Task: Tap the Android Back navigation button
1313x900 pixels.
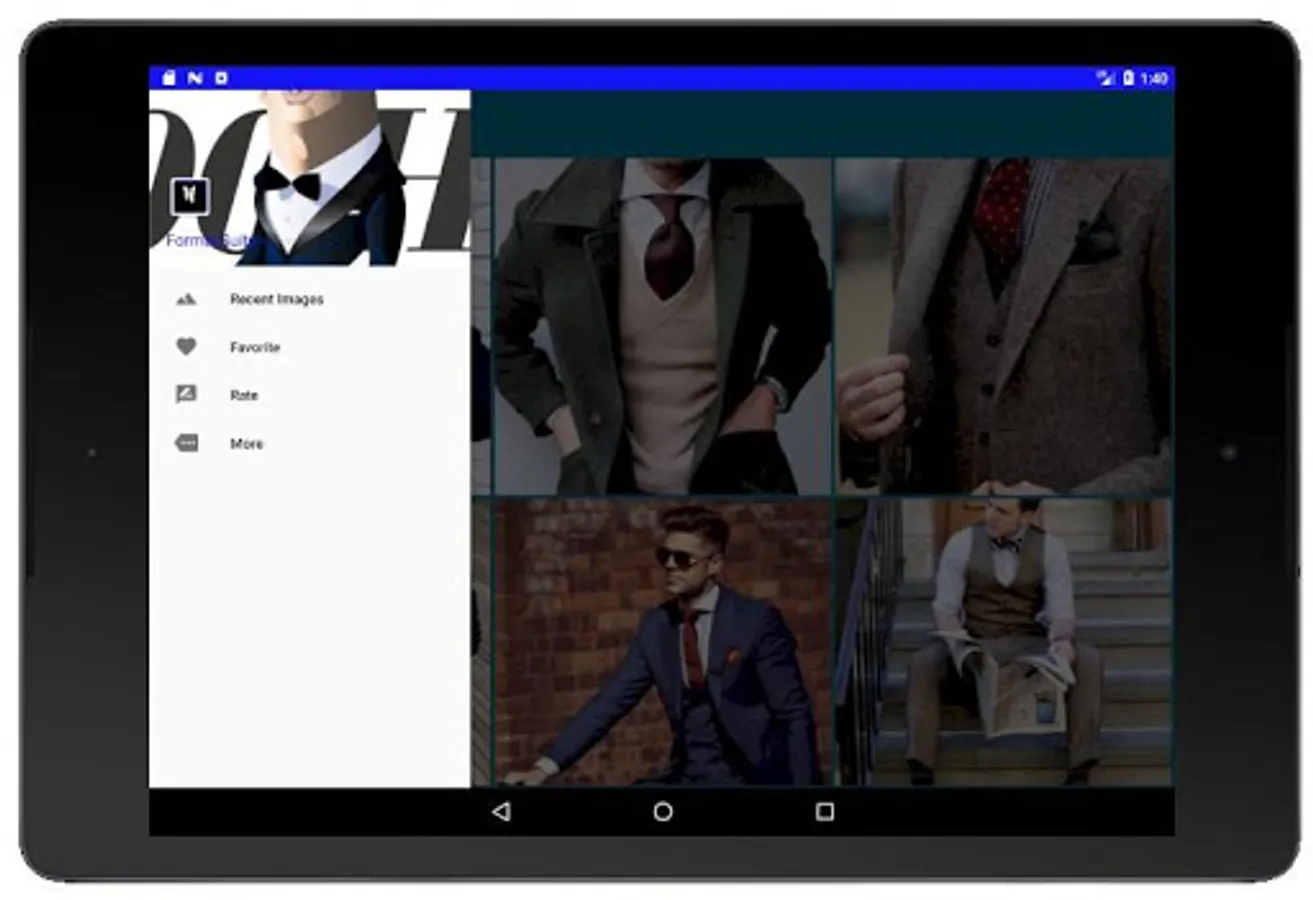Action: (501, 812)
